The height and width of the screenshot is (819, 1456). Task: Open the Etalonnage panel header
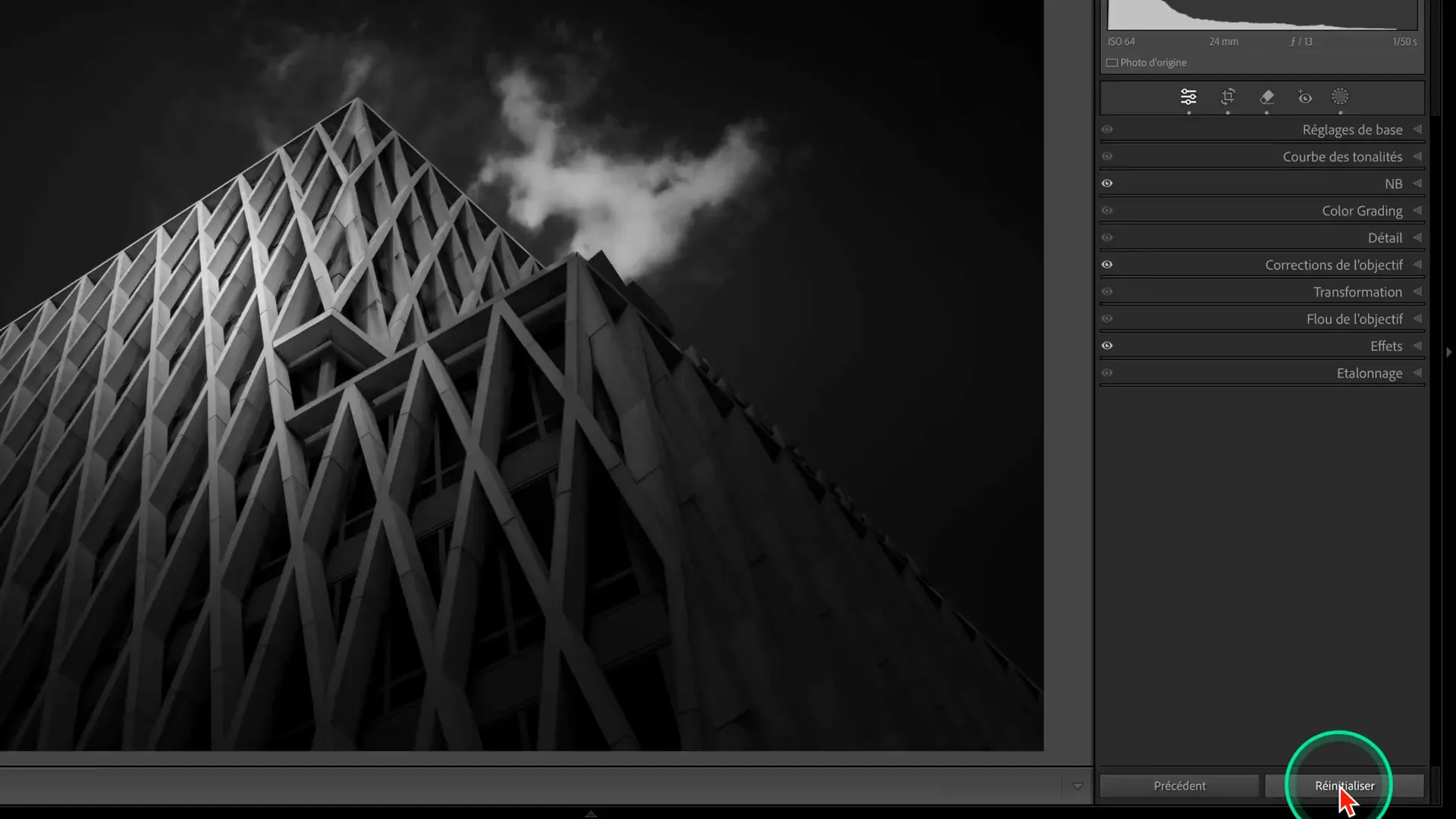tap(1262, 373)
